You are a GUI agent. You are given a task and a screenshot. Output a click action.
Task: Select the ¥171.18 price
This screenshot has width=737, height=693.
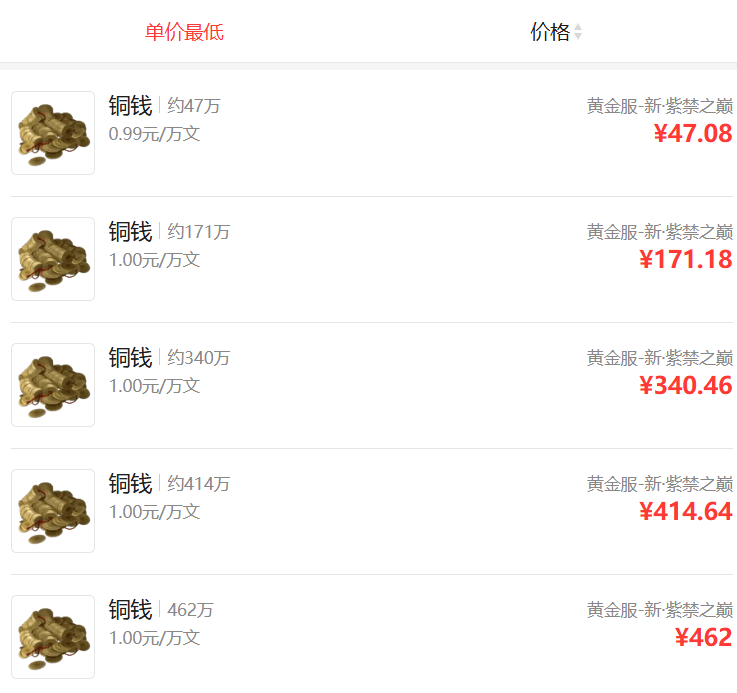point(686,260)
